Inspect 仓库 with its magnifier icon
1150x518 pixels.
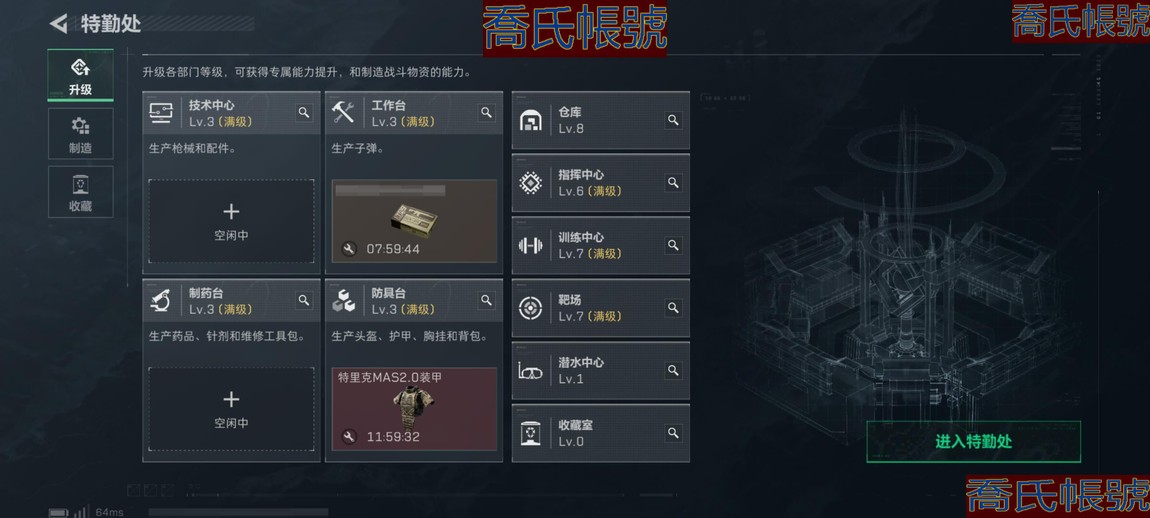point(673,120)
